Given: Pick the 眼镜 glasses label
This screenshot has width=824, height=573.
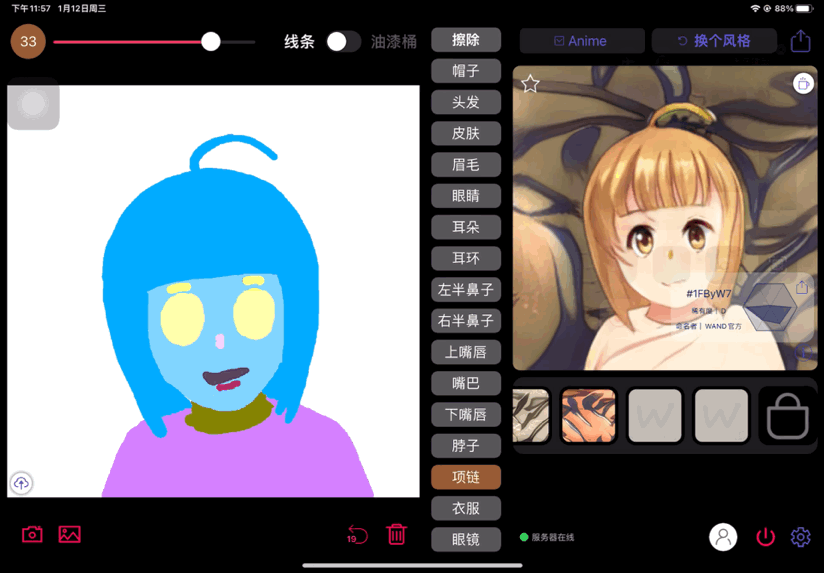Looking at the screenshot, I should pyautogui.click(x=466, y=539).
